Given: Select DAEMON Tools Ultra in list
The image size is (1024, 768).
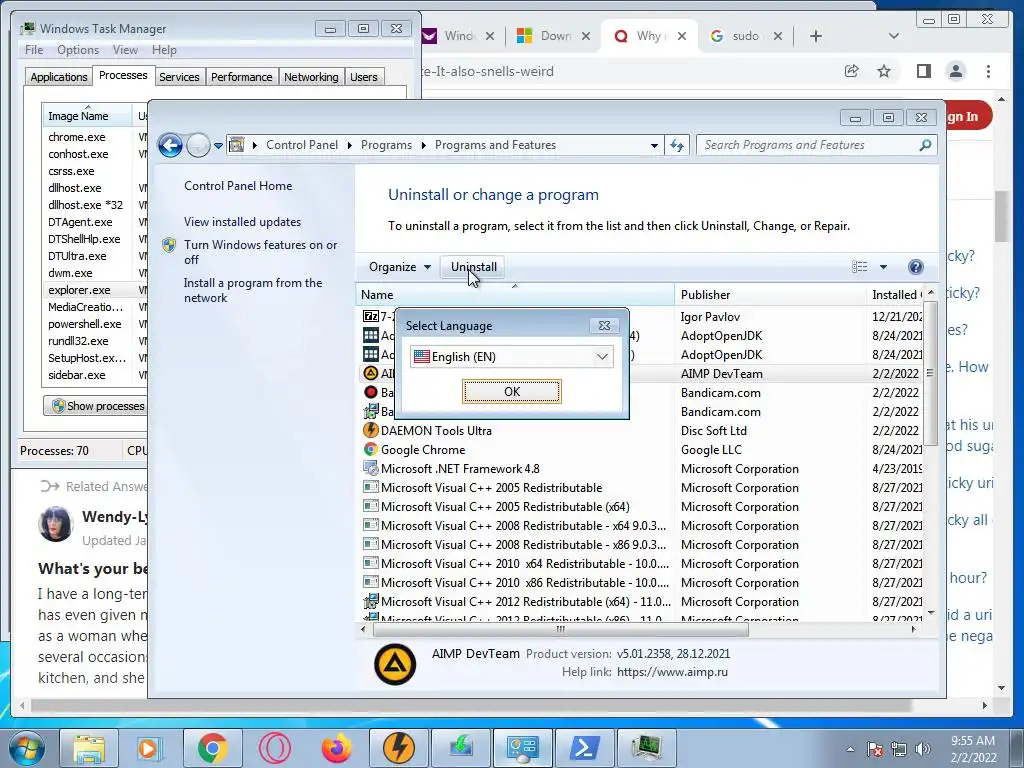Looking at the screenshot, I should pos(436,430).
